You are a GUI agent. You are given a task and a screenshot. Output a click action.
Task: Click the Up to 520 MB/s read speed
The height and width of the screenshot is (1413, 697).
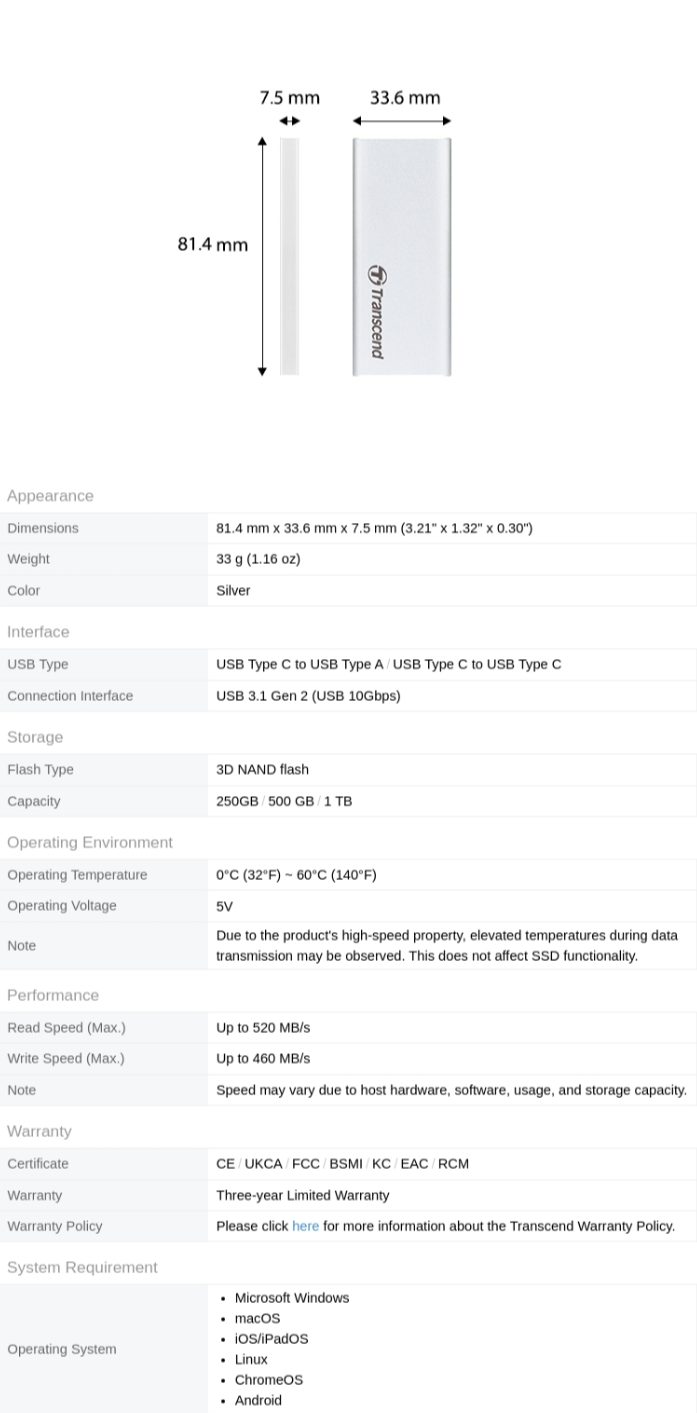tap(263, 1028)
